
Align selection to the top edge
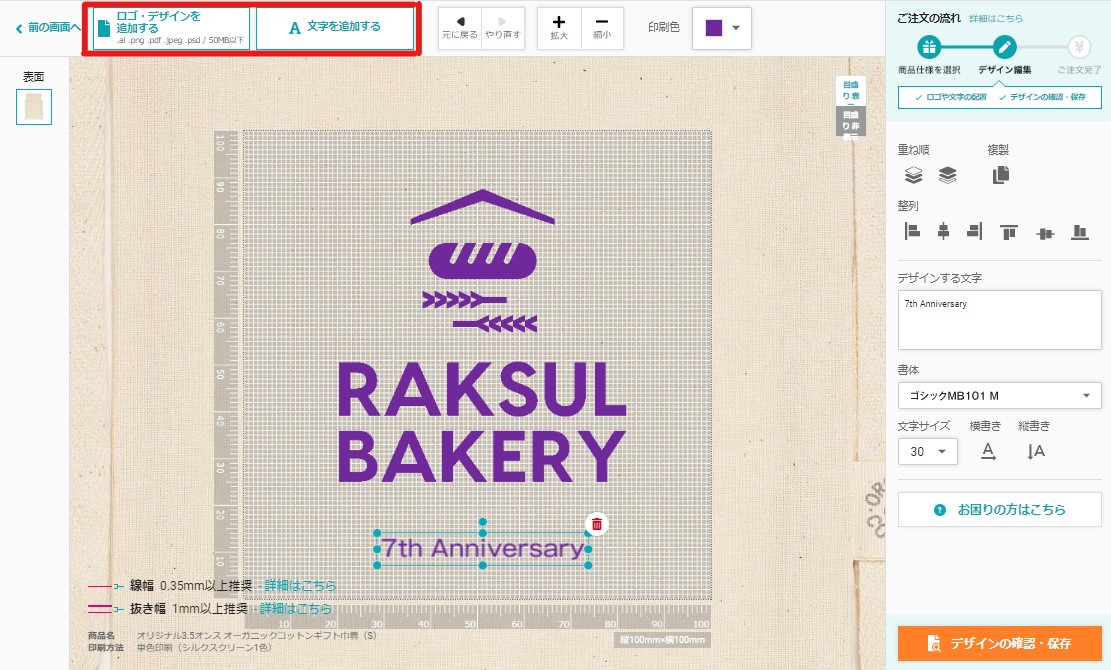pos(1009,232)
